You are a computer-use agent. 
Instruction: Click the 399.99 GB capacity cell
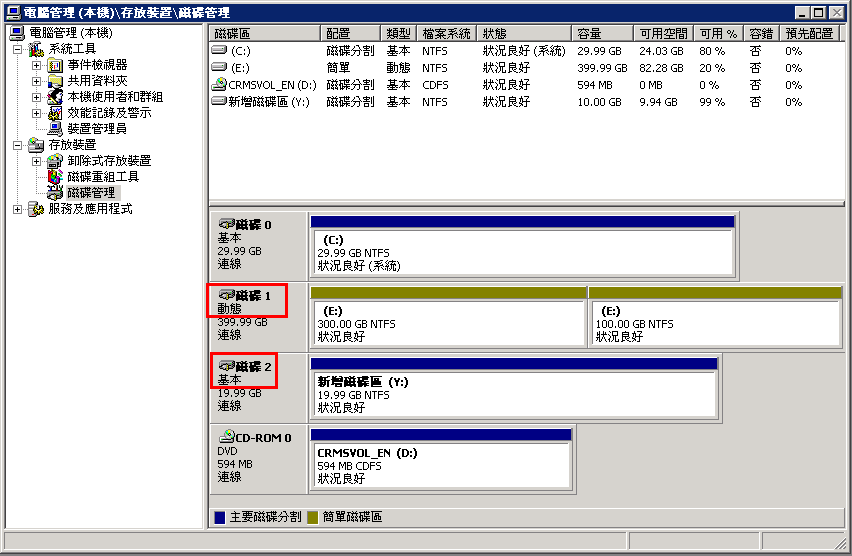click(602, 68)
